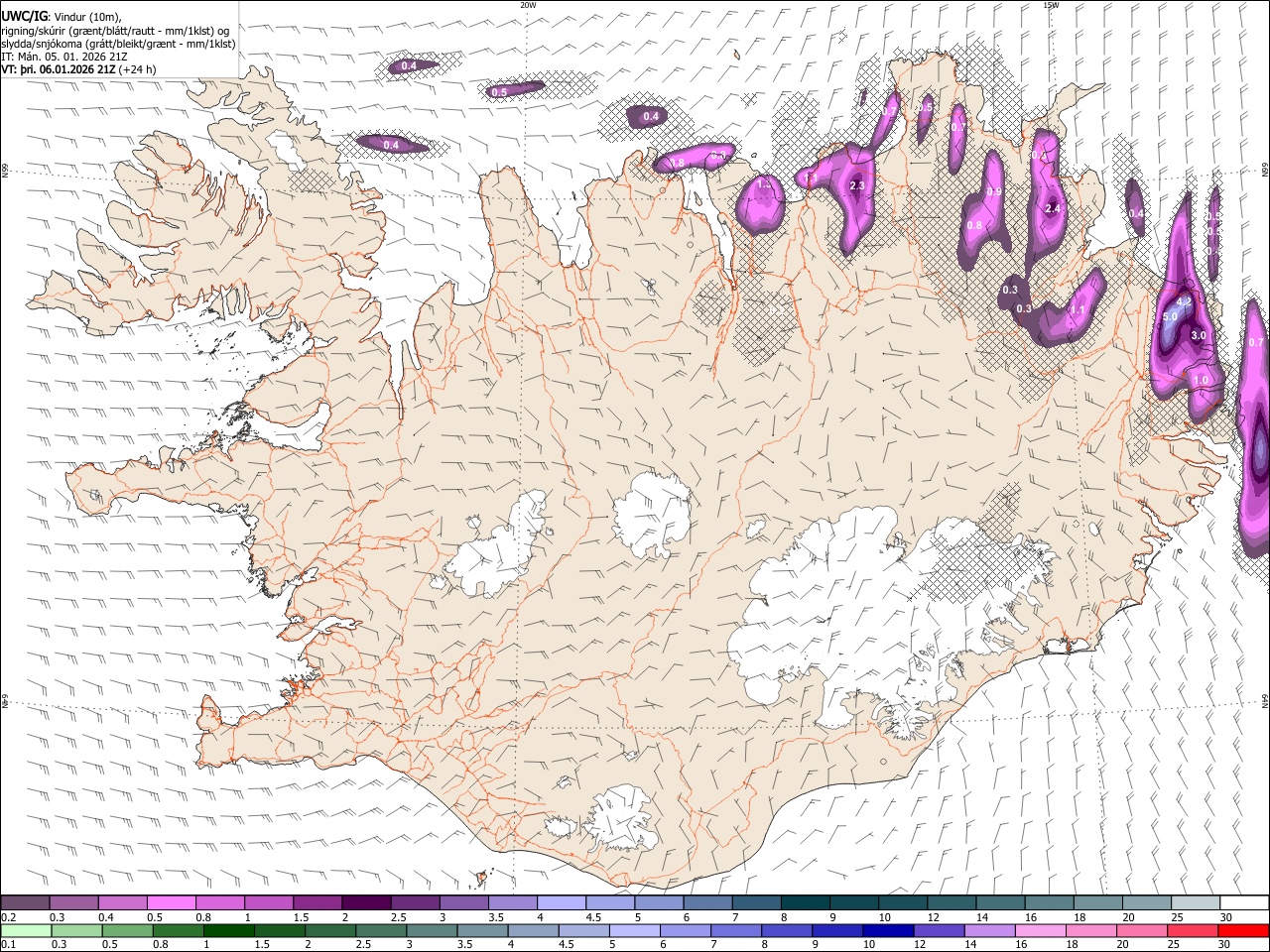Image resolution: width=1270 pixels, height=952 pixels.
Task: Click the bright red bottom-row swatch at 30
Action: 1243,930
